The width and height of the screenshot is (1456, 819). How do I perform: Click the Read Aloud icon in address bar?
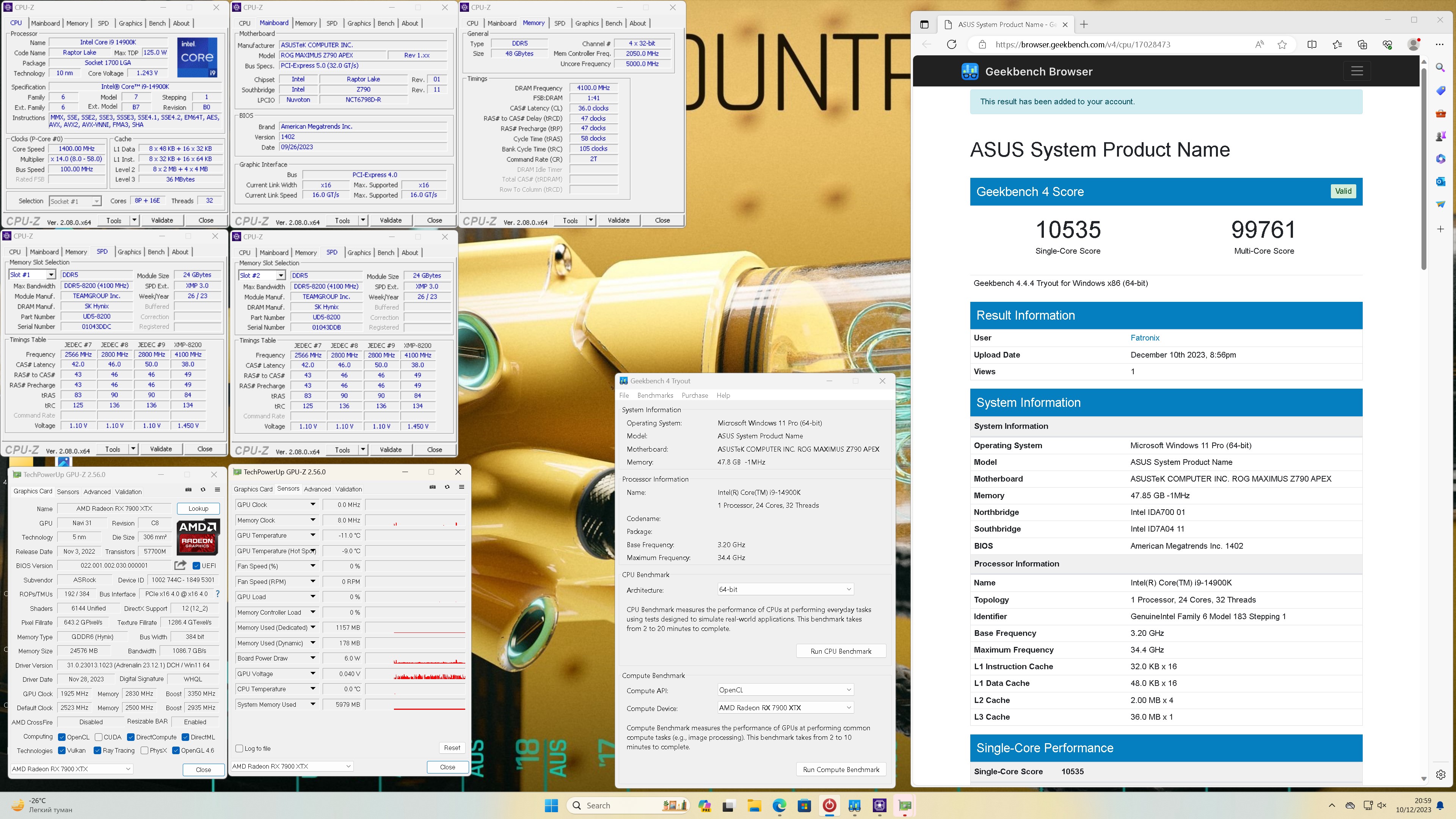pos(1259,45)
